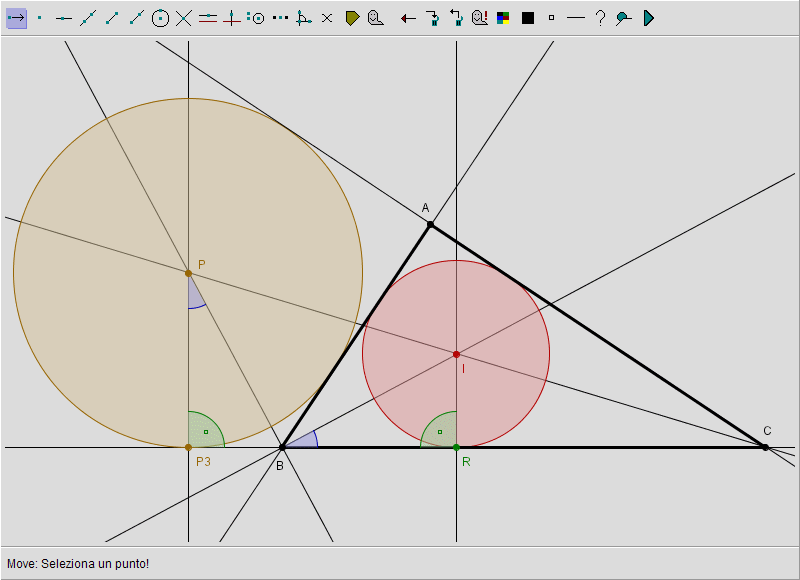
Task: Select the Intersection tool
Action: click(x=184, y=18)
